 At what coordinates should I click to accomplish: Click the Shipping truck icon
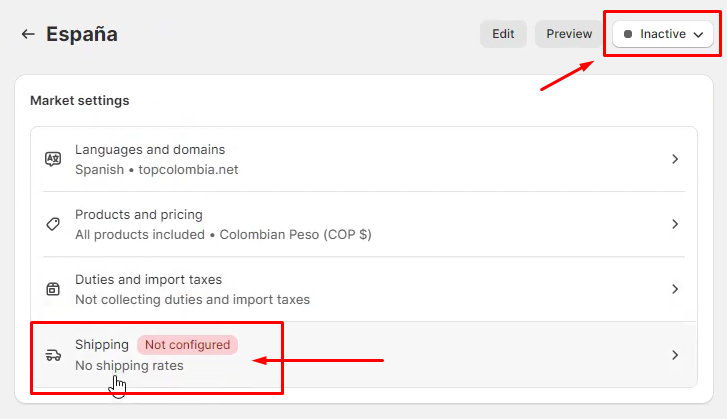coord(53,355)
